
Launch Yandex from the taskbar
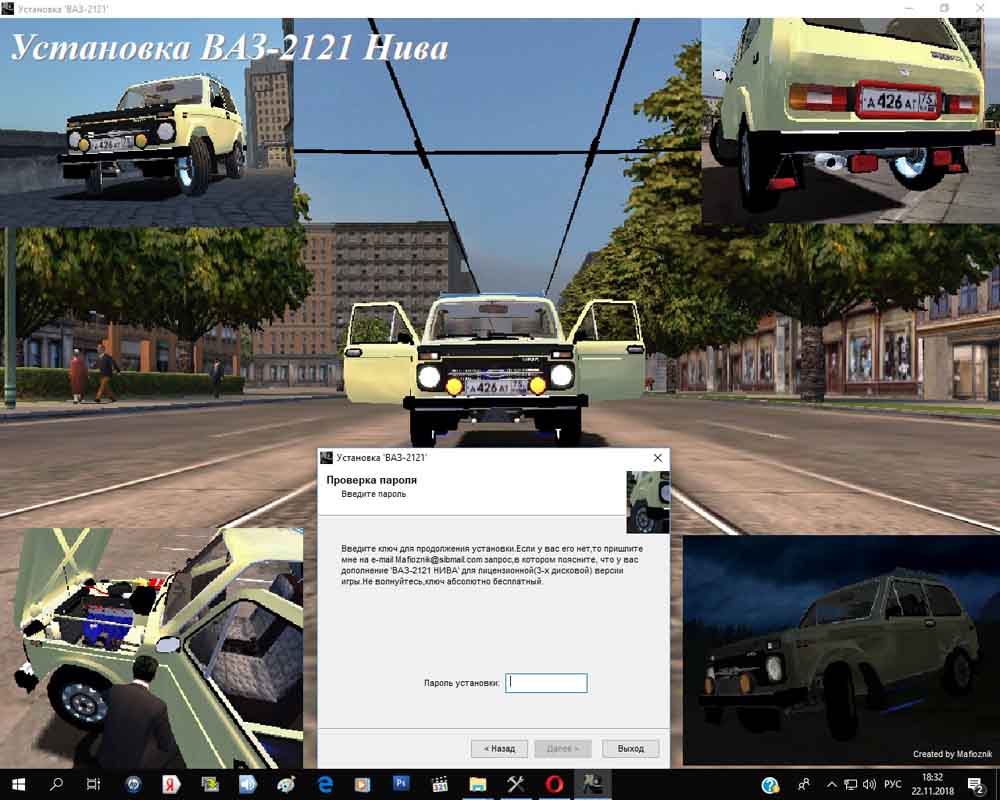pos(171,784)
